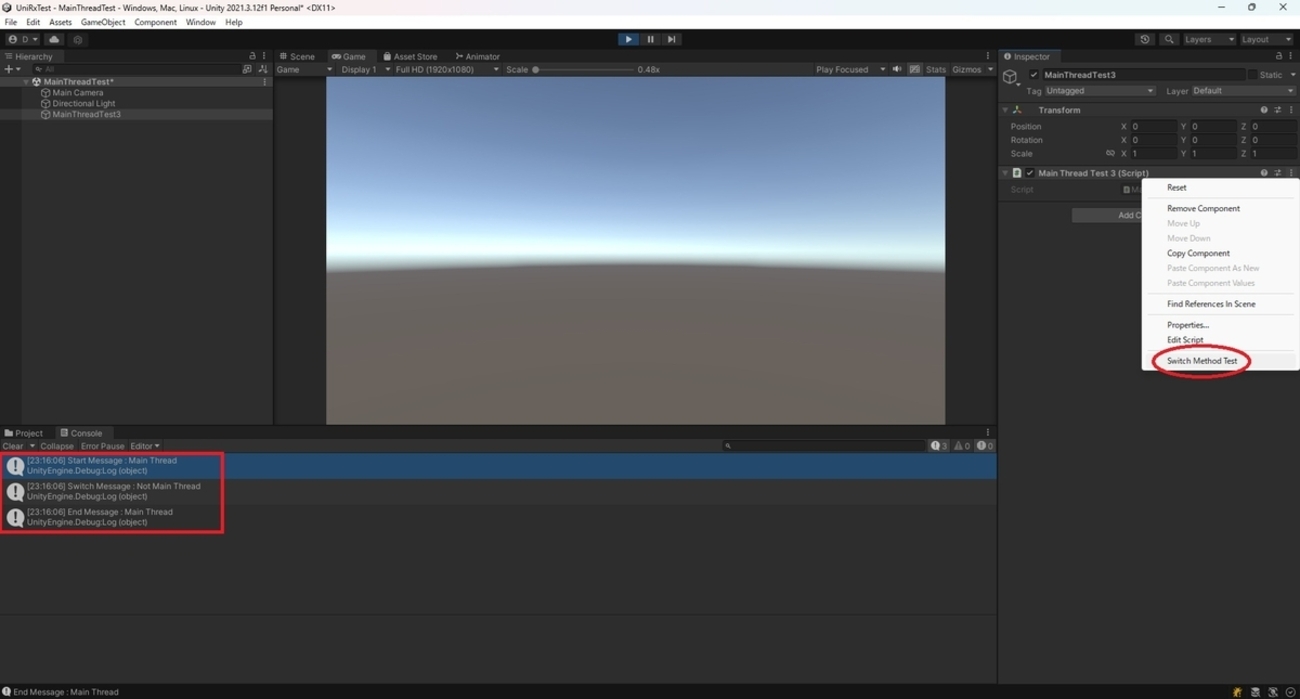Select Switch Method Test in the context menu
The image size is (1300, 699).
coord(1200,360)
